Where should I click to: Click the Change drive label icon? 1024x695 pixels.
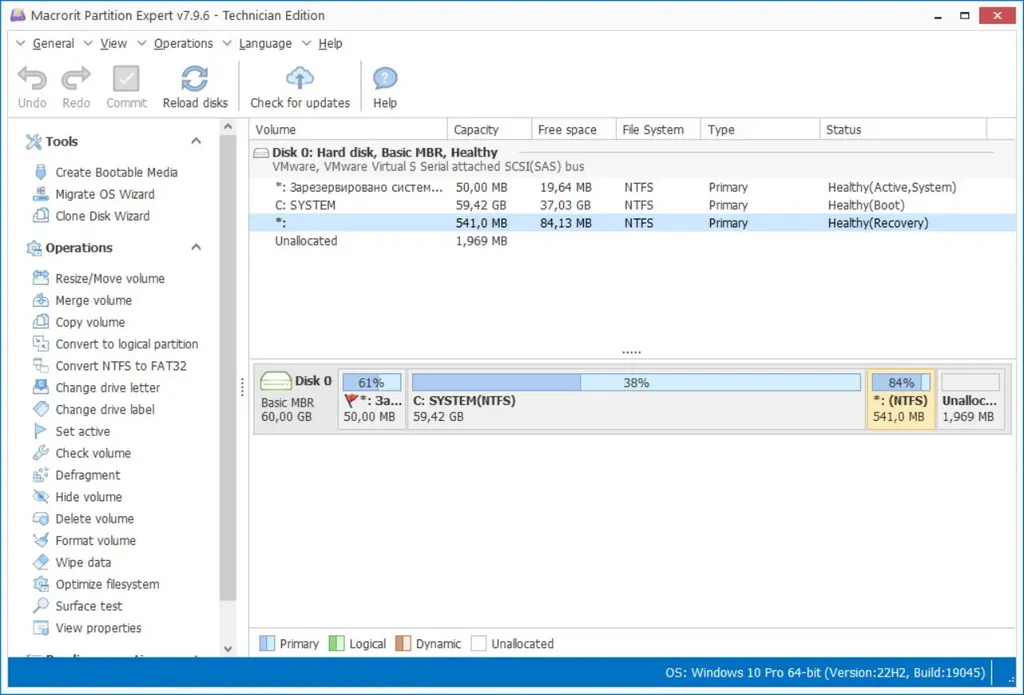tap(40, 410)
